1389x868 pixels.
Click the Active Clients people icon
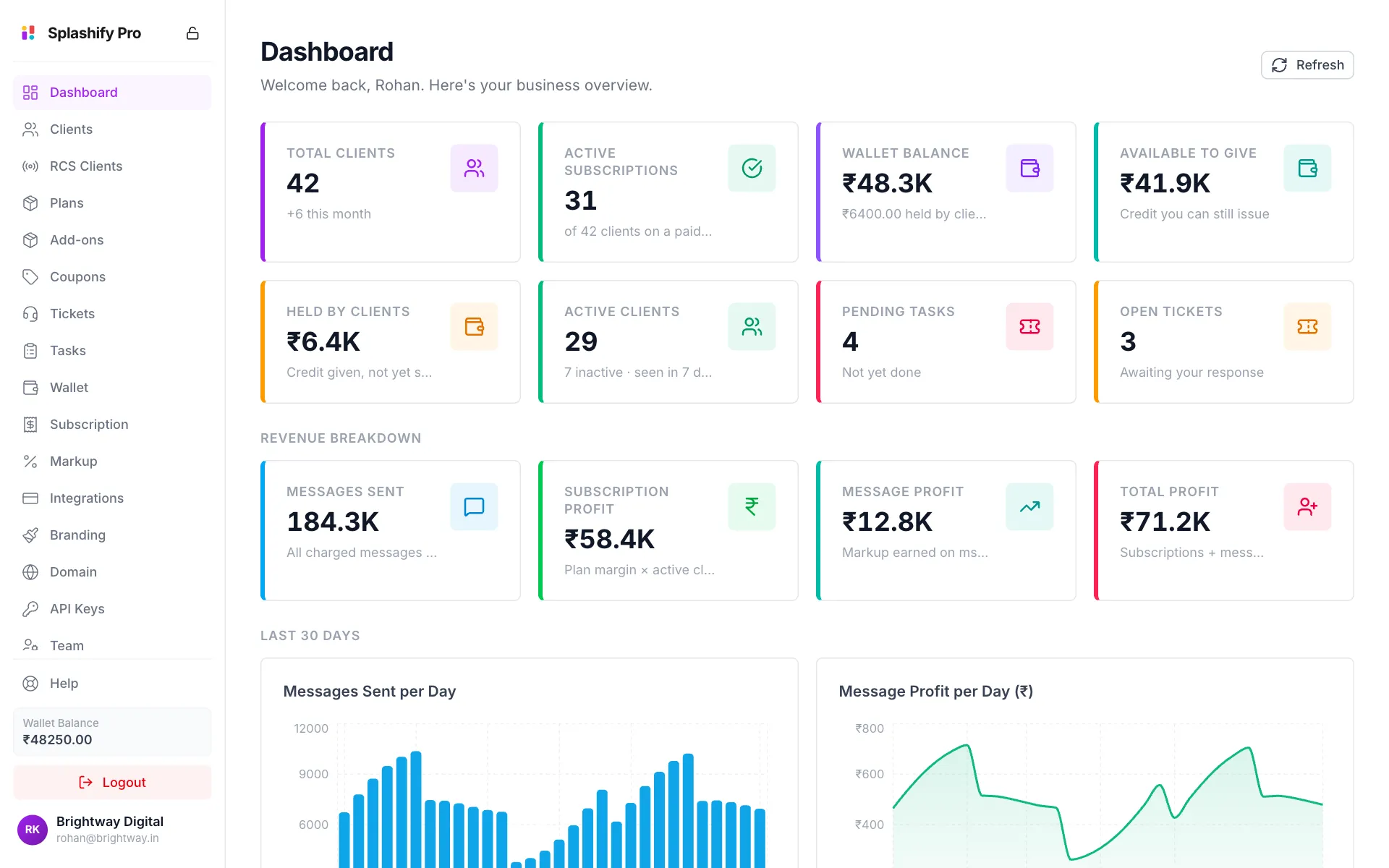(752, 327)
